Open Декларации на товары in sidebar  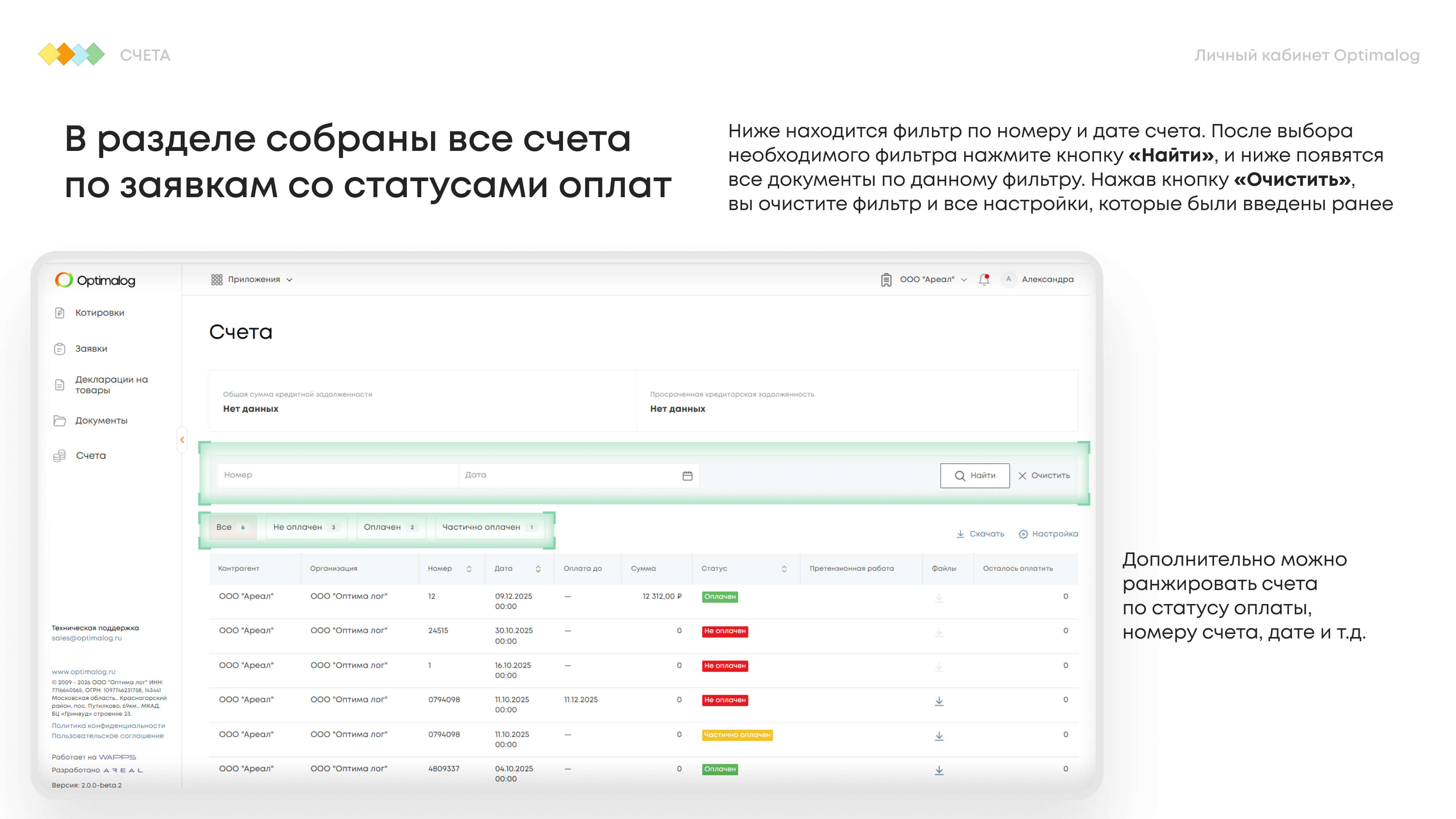(111, 384)
